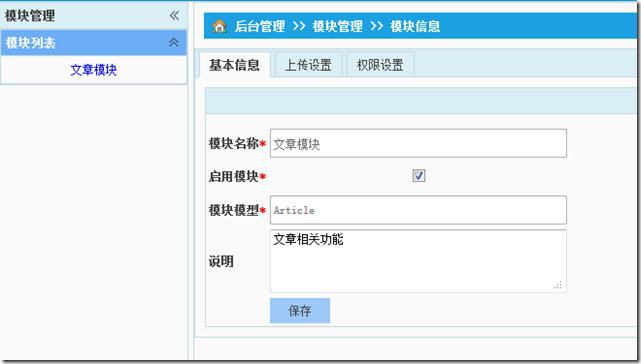Image resolution: width=641 pixels, height=364 pixels.
Task: Click 模块信息 in the breadcrumb
Action: click(x=415, y=26)
